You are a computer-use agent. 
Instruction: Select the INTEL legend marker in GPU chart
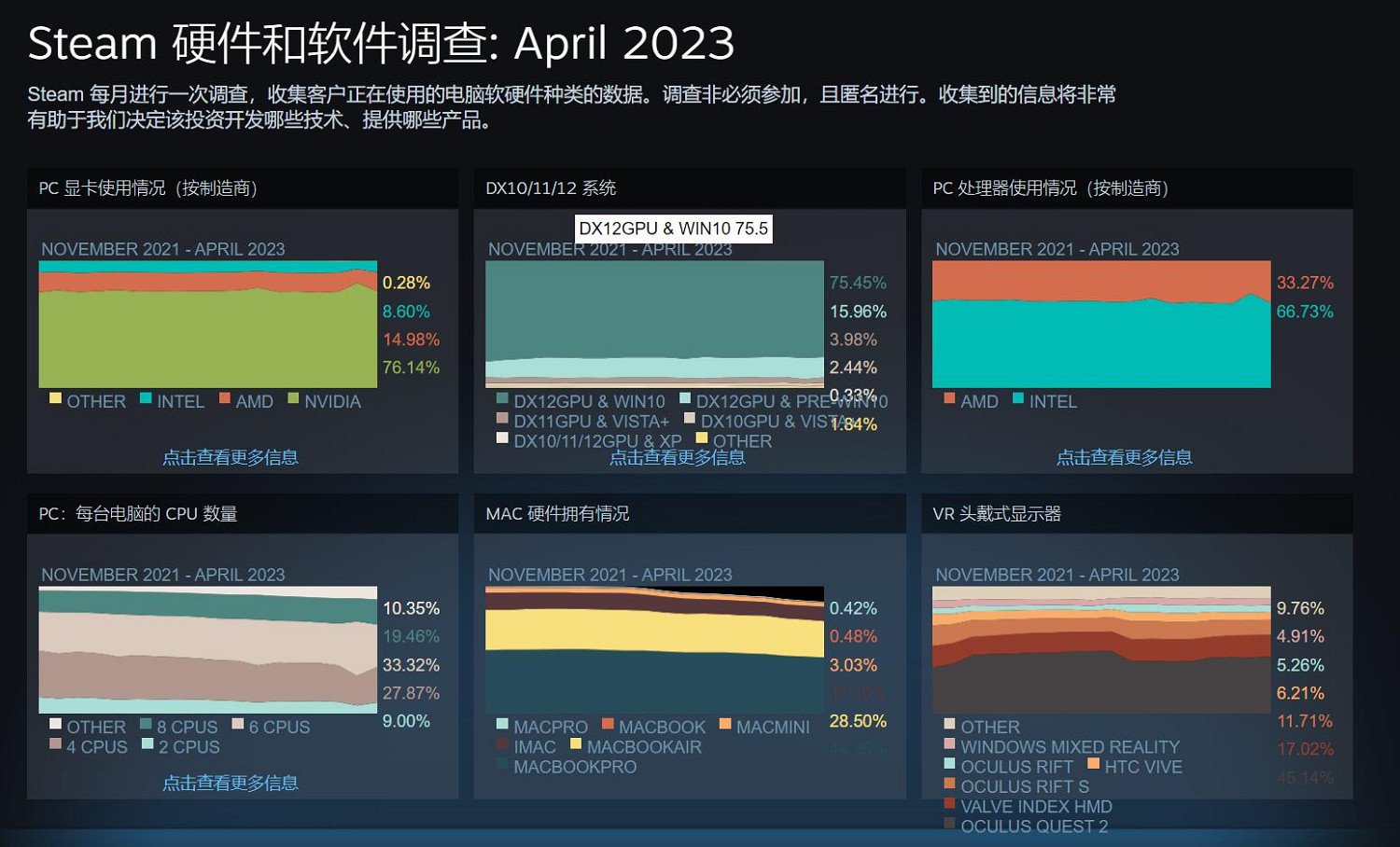pos(145,399)
